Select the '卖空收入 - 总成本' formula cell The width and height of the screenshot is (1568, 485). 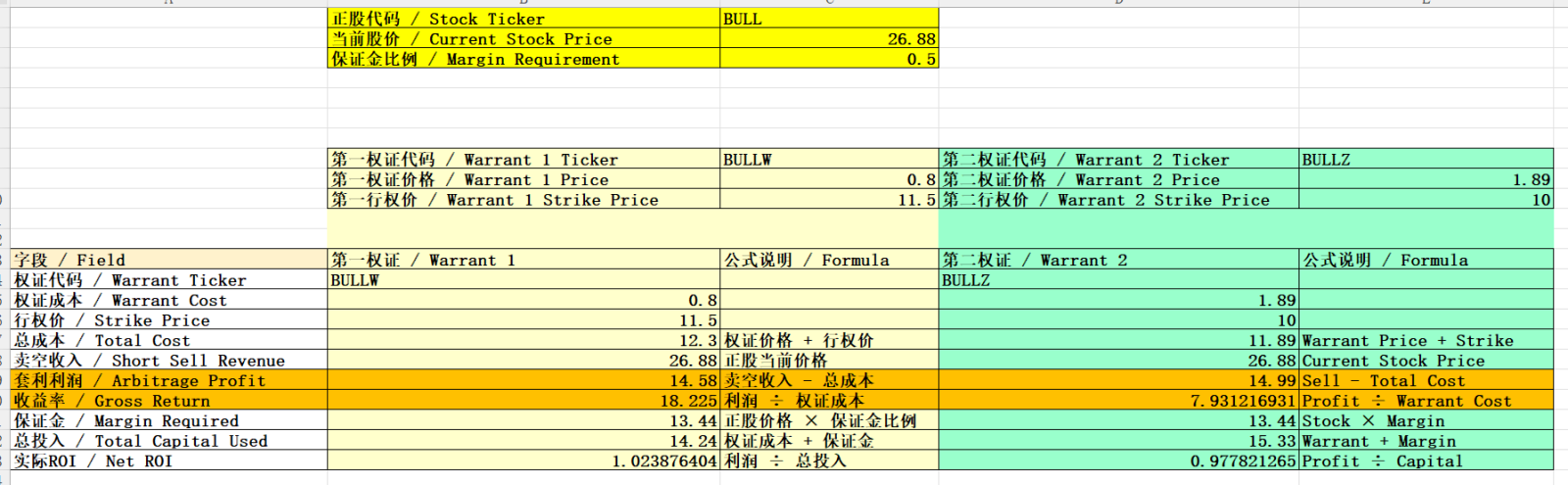tap(829, 380)
